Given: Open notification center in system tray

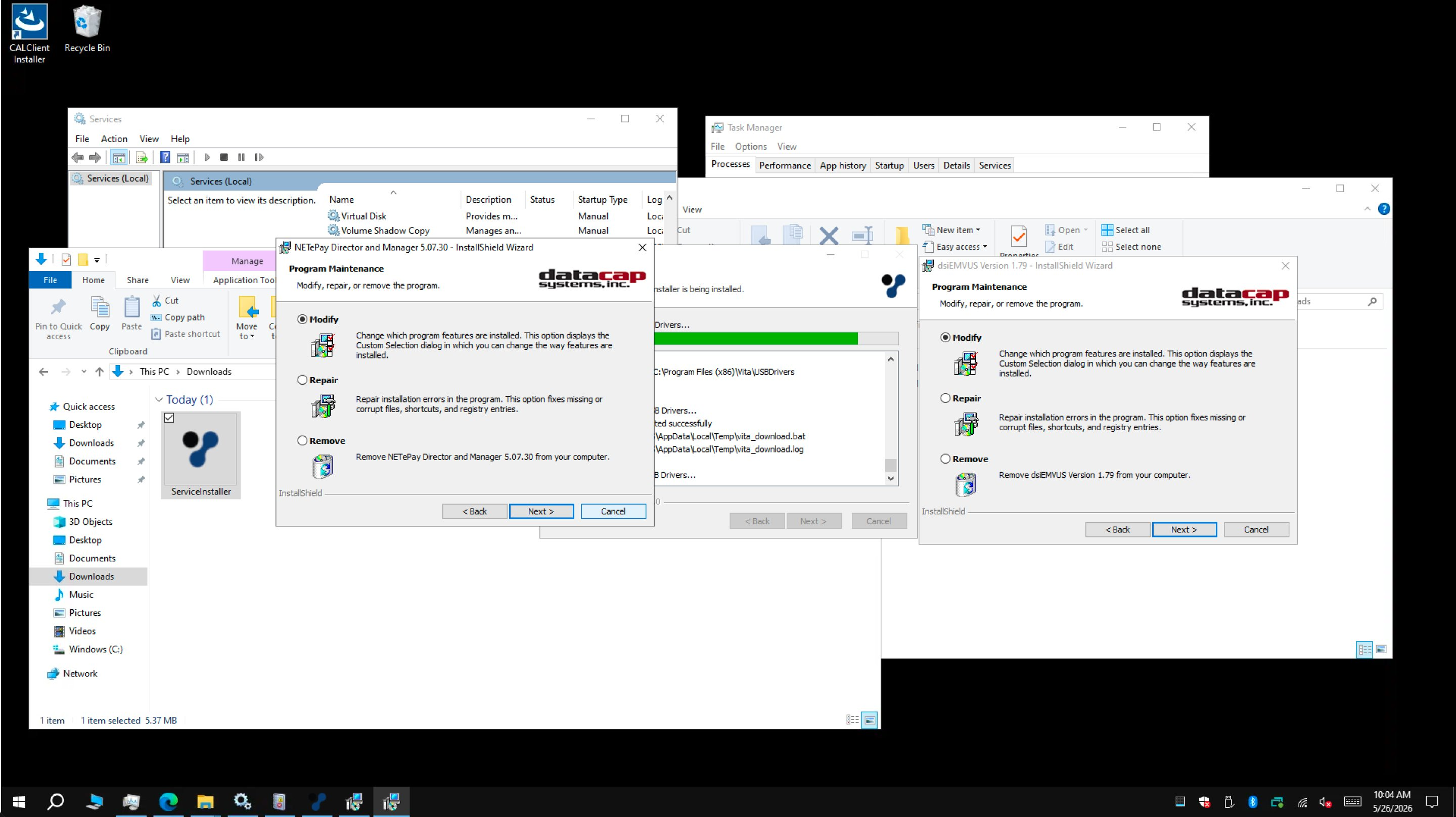Looking at the screenshot, I should pos(1432,801).
